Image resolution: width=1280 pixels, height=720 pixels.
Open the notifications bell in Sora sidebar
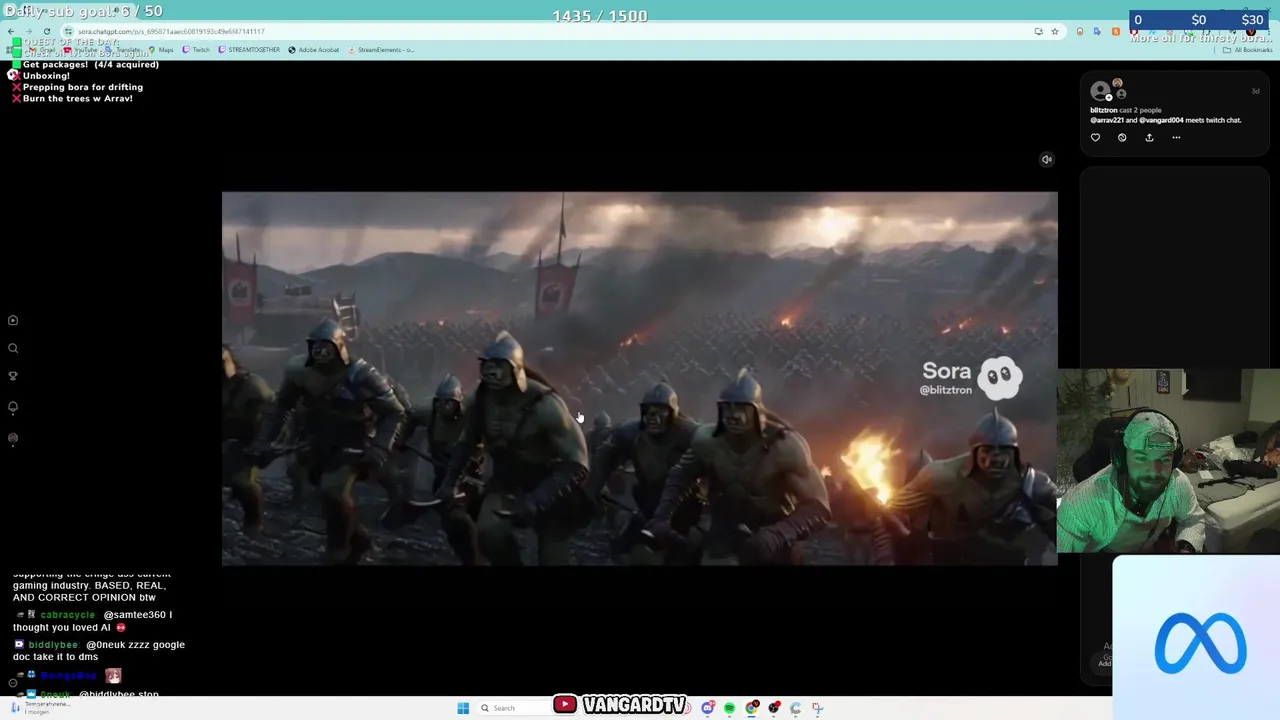click(x=13, y=407)
